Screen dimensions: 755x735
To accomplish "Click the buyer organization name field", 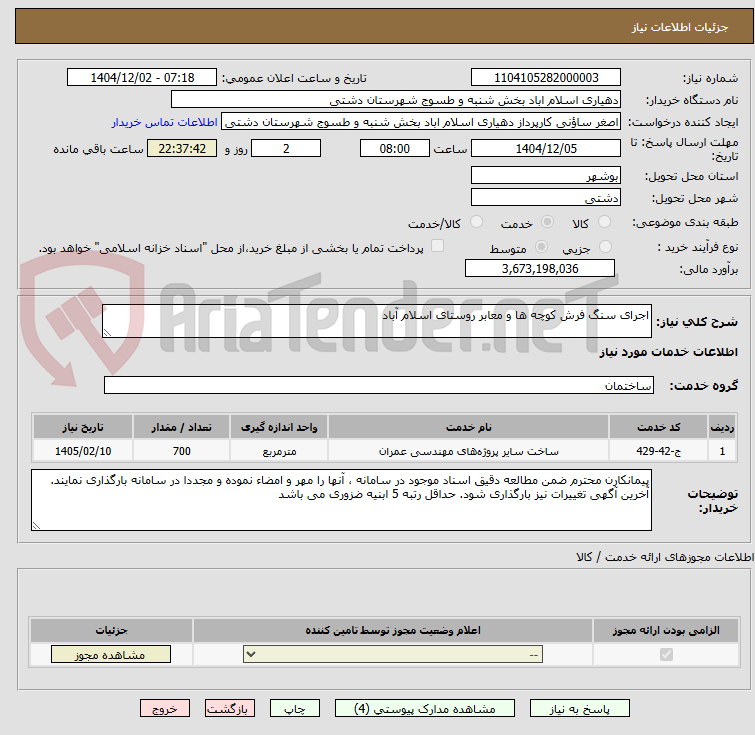I will tap(396, 100).
